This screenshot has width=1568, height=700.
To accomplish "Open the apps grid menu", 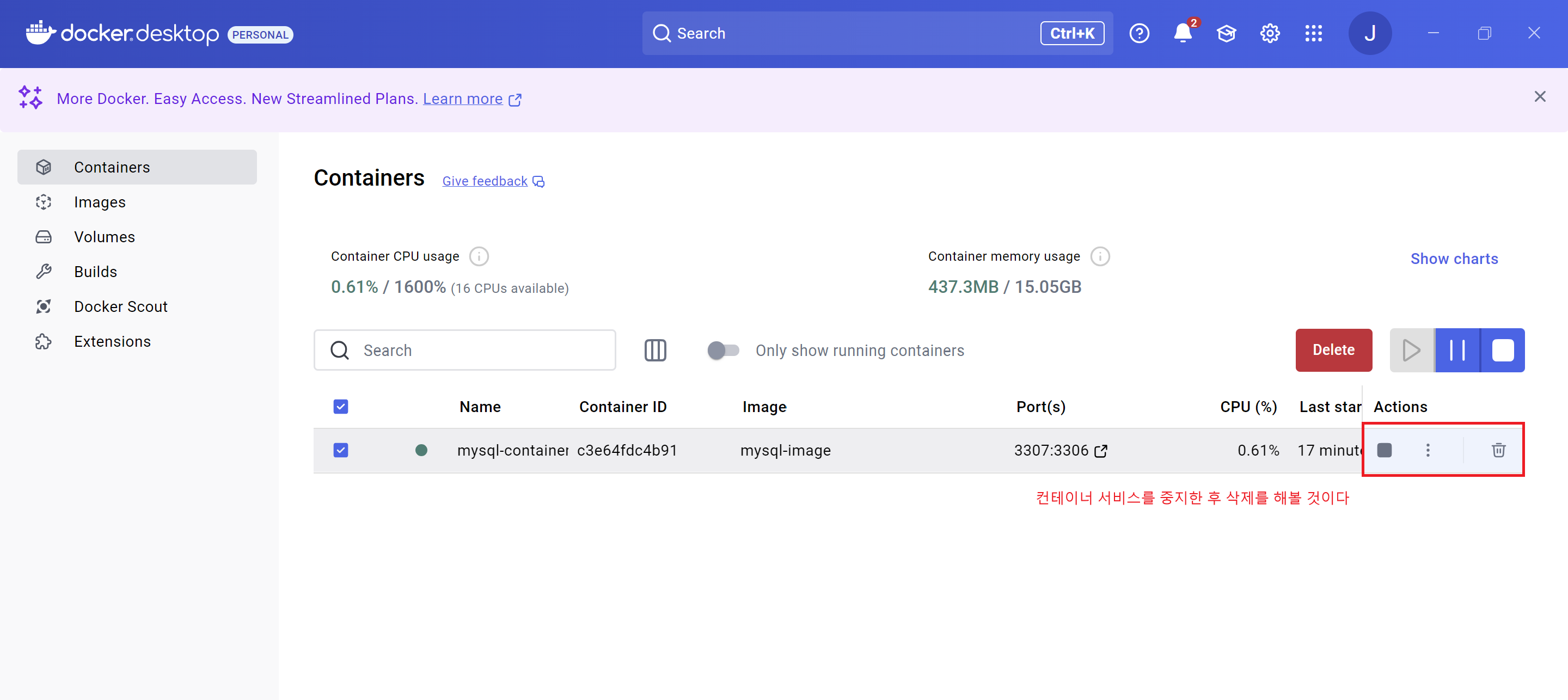I will (x=1313, y=34).
